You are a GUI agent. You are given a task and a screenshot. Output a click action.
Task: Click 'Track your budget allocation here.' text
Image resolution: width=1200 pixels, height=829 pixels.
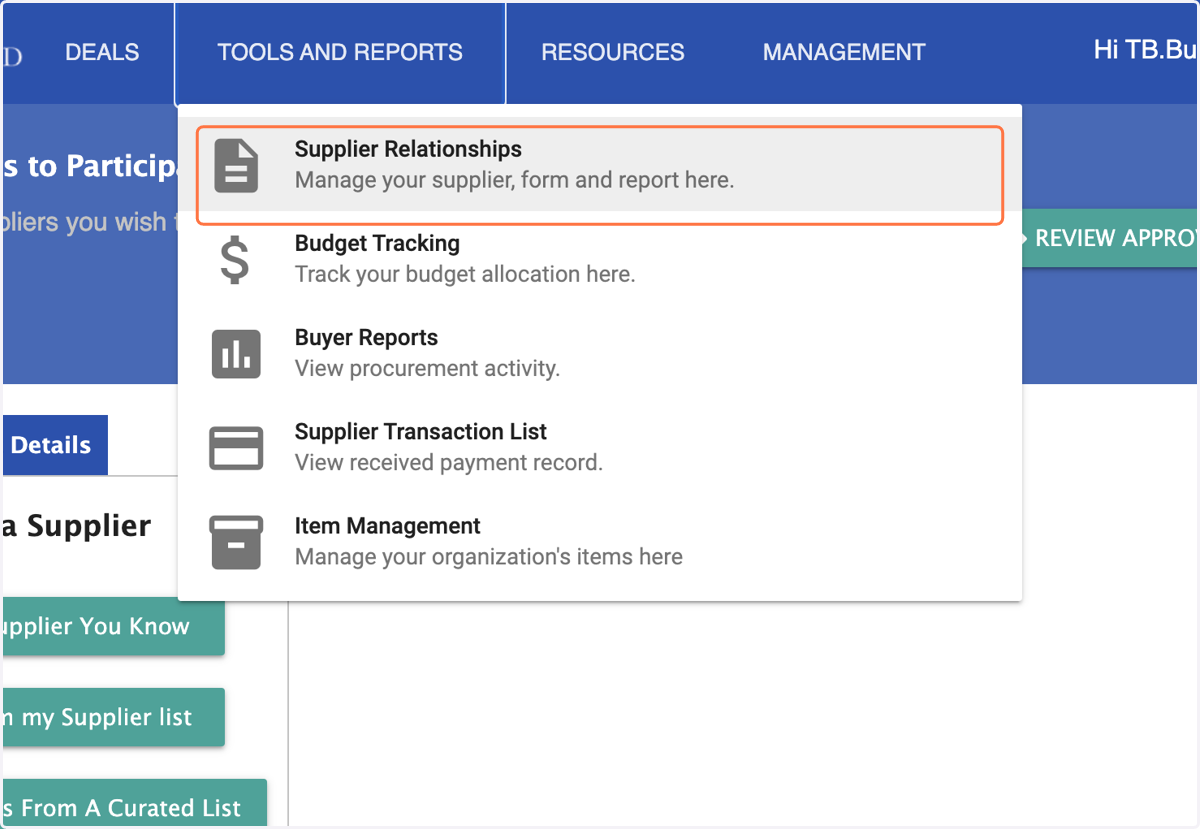click(x=465, y=274)
